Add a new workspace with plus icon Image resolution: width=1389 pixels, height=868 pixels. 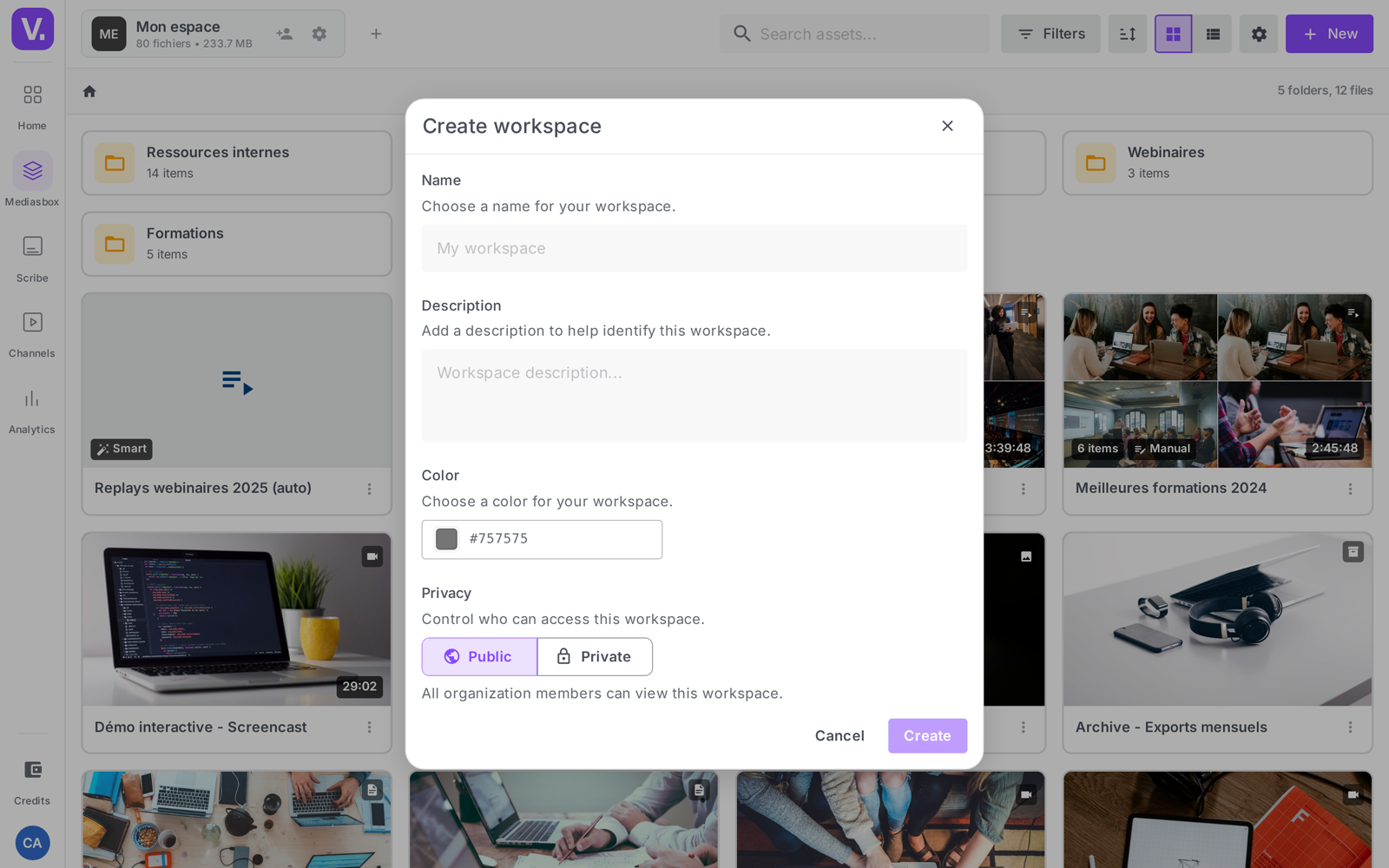376,34
